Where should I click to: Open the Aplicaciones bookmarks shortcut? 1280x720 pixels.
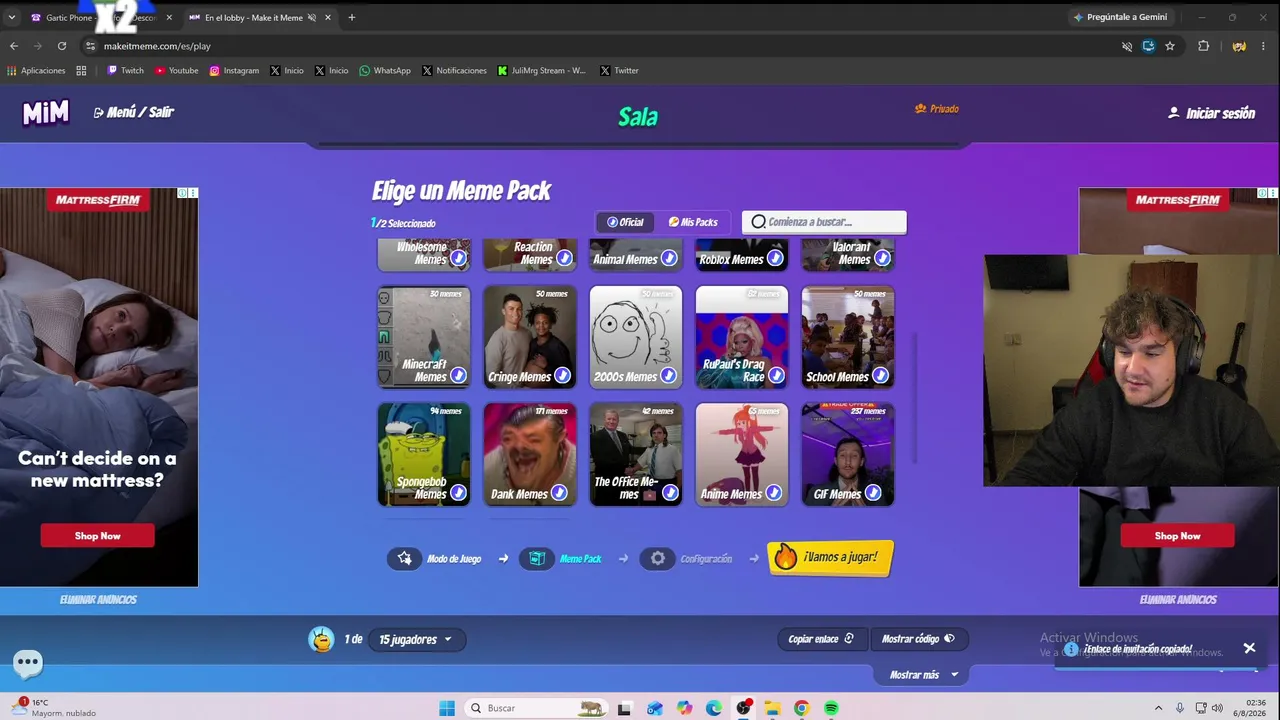tap(36, 71)
